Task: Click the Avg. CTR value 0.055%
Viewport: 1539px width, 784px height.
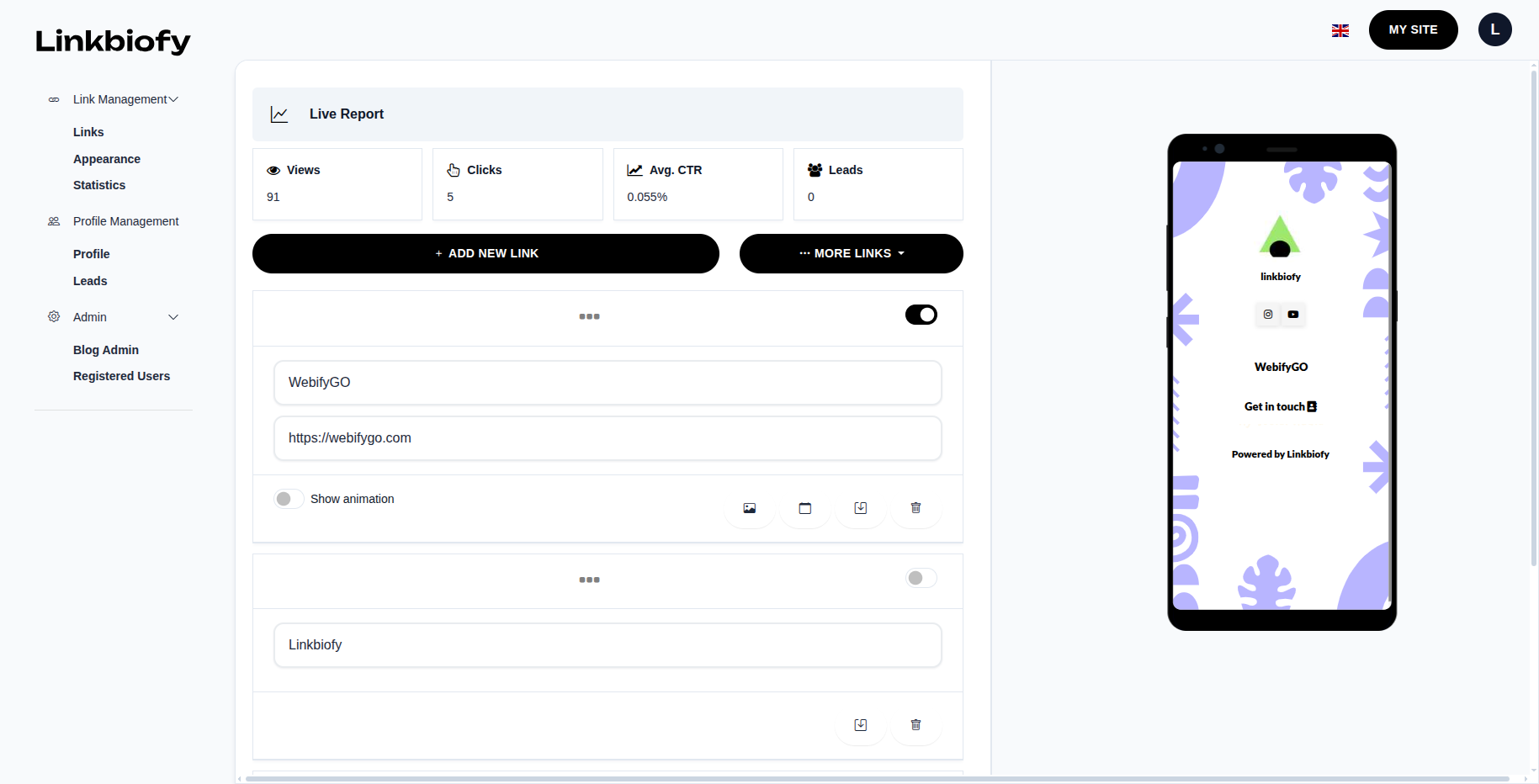Action: click(647, 197)
